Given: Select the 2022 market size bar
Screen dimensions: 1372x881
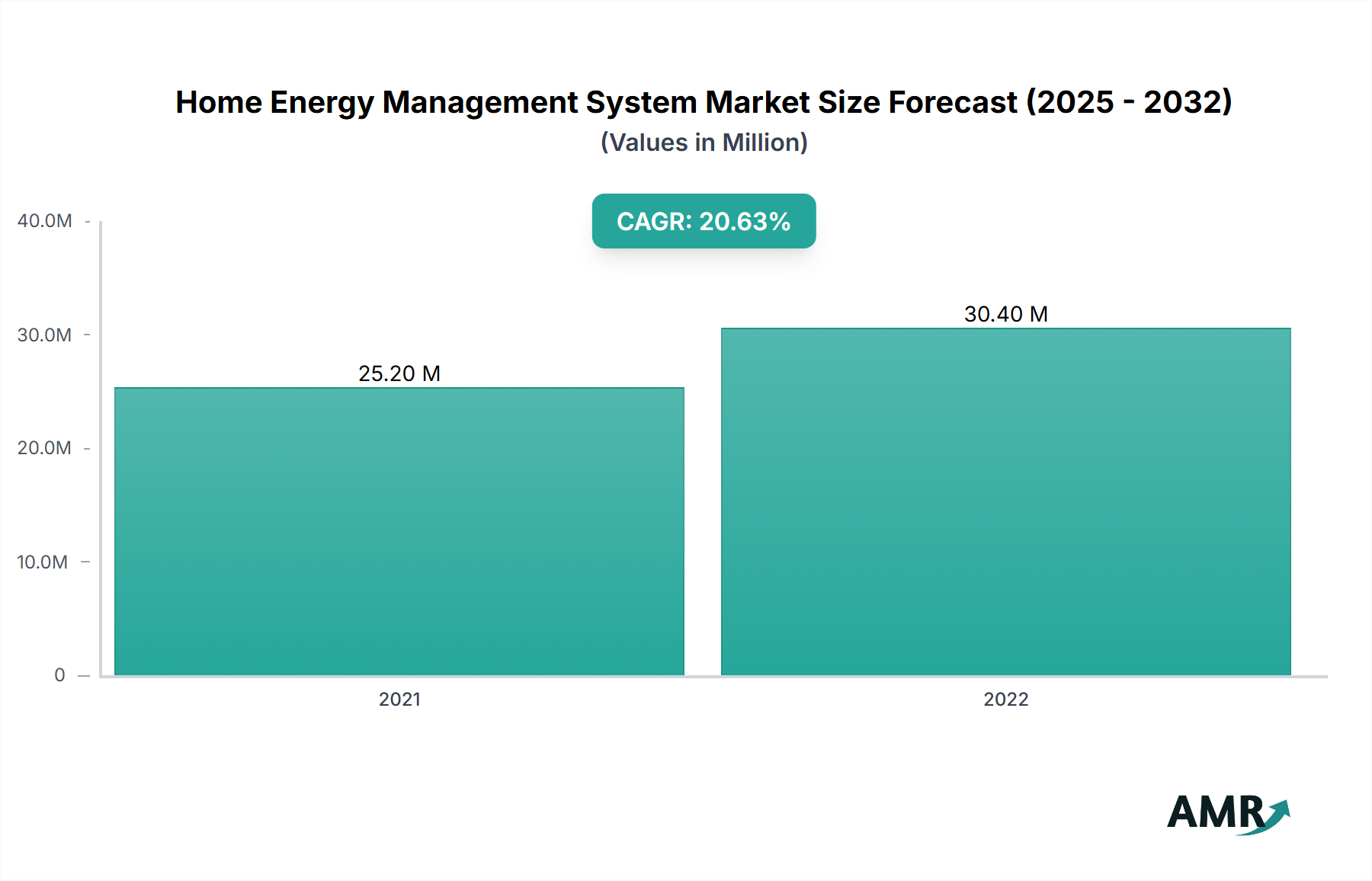Looking at the screenshot, I should click(1006, 503).
